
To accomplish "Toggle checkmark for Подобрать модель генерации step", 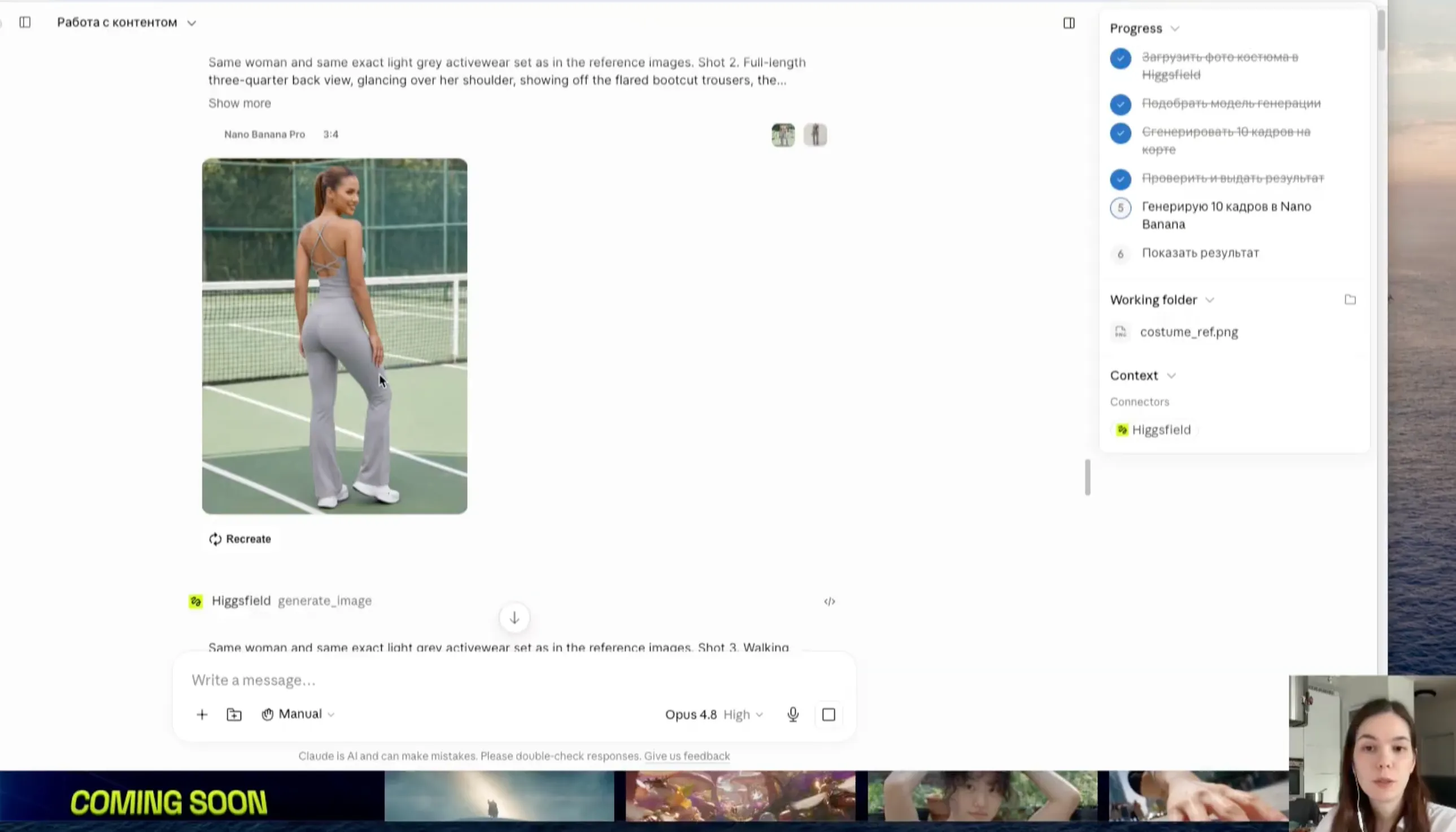I will pyautogui.click(x=1120, y=104).
